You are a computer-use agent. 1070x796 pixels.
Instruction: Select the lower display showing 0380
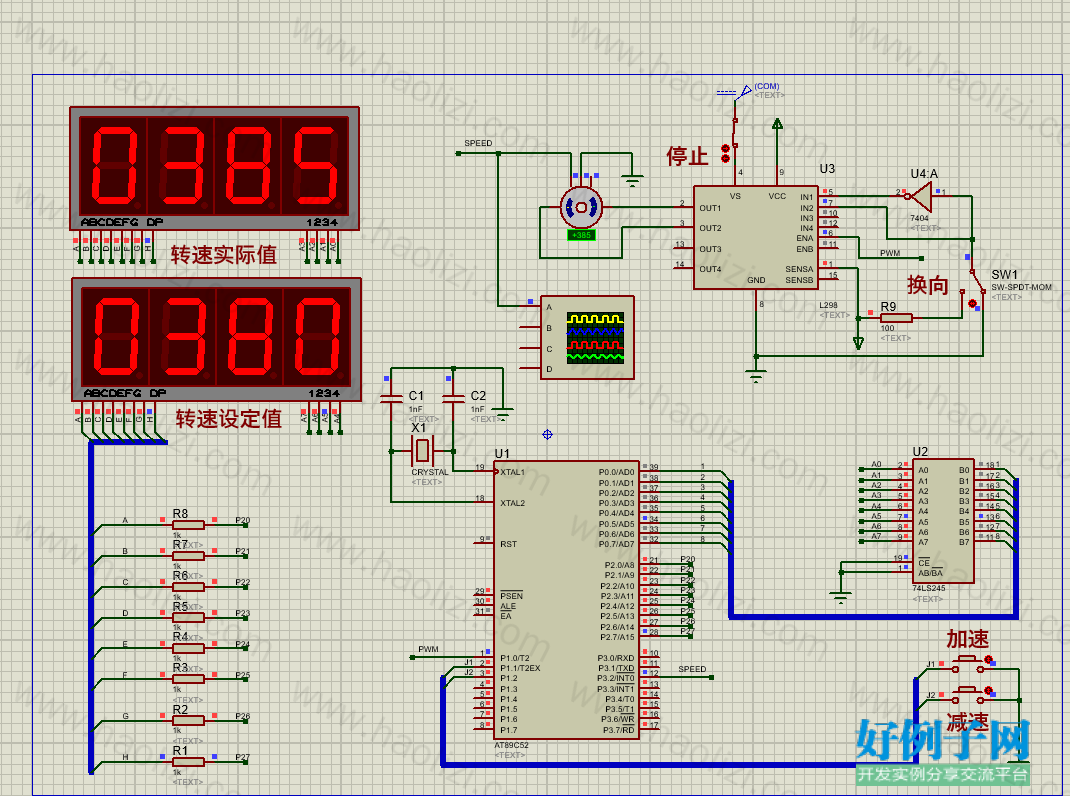[216, 339]
